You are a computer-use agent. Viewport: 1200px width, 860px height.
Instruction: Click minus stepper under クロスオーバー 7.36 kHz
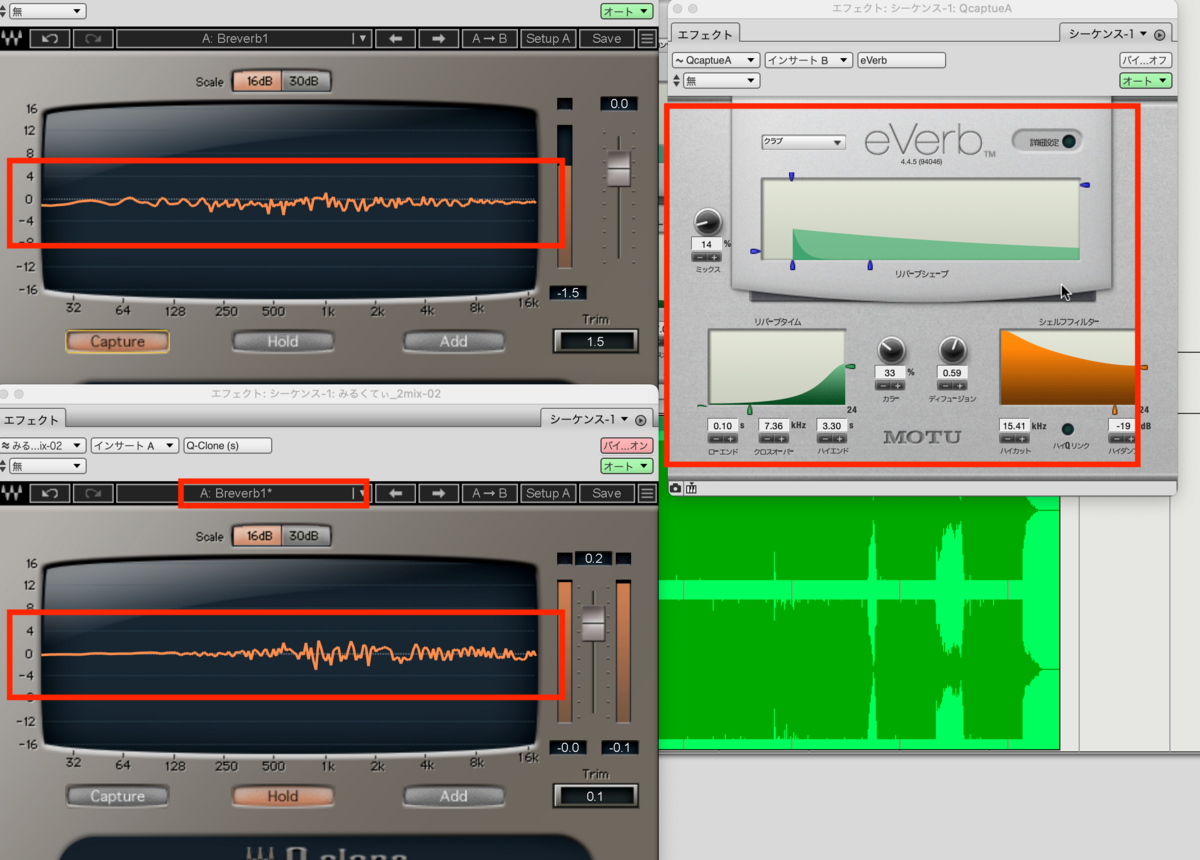coord(766,439)
